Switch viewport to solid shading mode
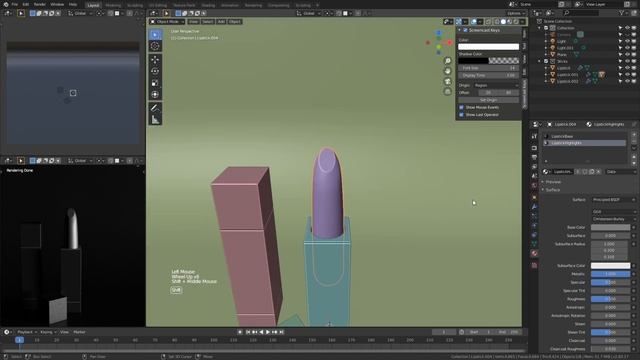This screenshot has width=640, height=360. coord(503,22)
